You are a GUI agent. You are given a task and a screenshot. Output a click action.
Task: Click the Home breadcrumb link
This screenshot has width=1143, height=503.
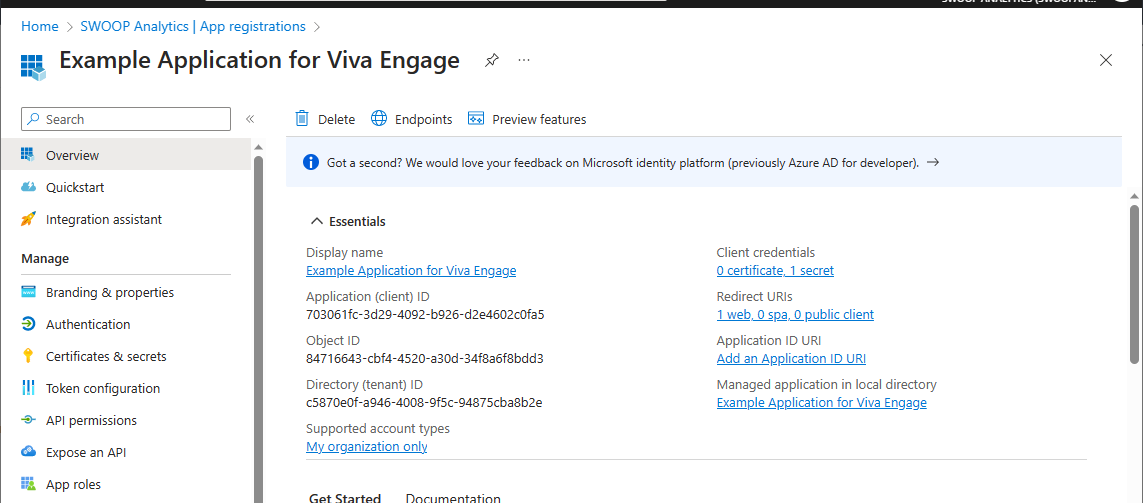39,26
